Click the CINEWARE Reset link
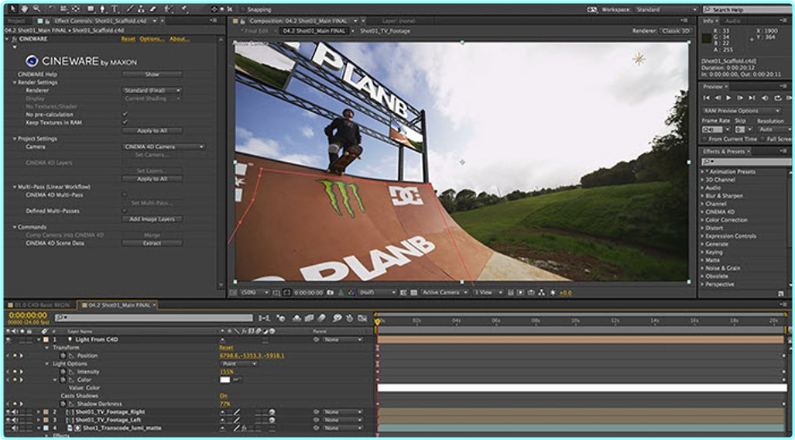795x440 pixels. (128, 39)
